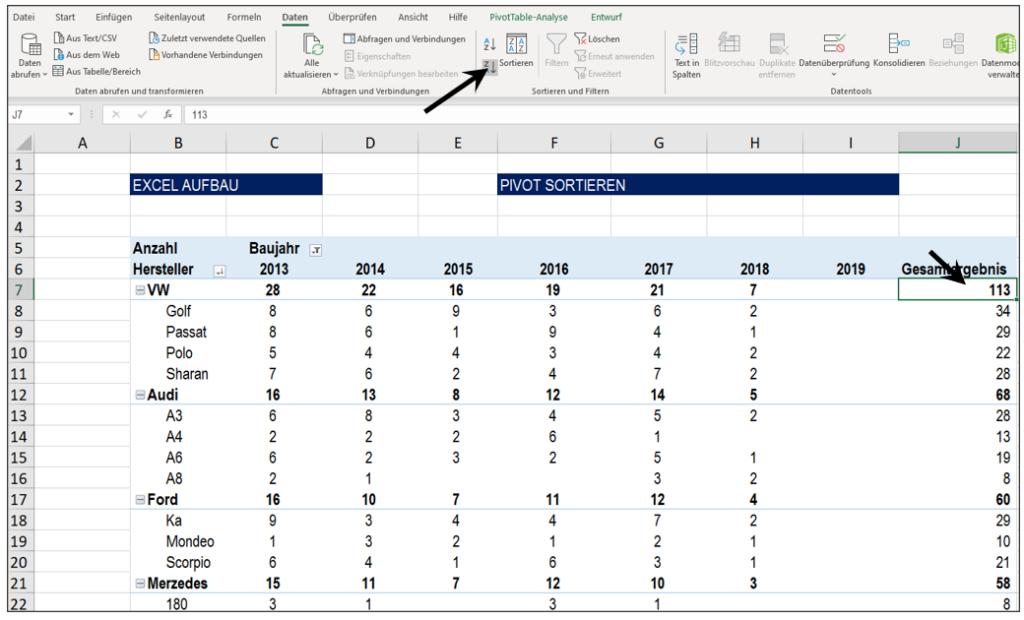Choose Aus dem Web data source

tap(86, 55)
